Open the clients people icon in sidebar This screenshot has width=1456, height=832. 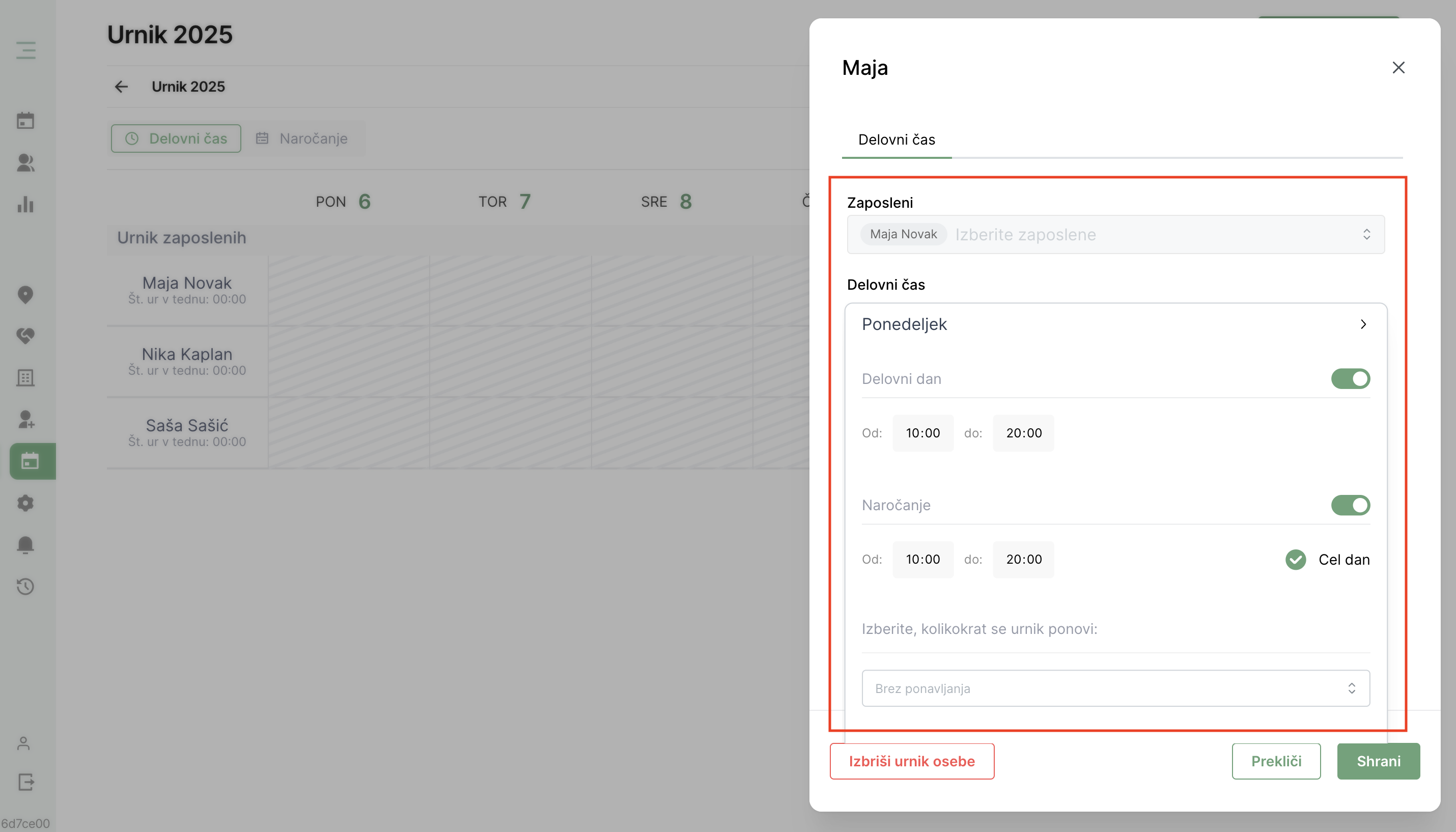coord(25,163)
